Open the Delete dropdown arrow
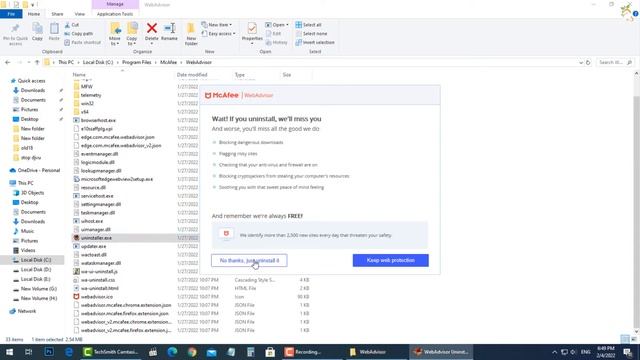This screenshot has width=640, height=360. coord(151,44)
